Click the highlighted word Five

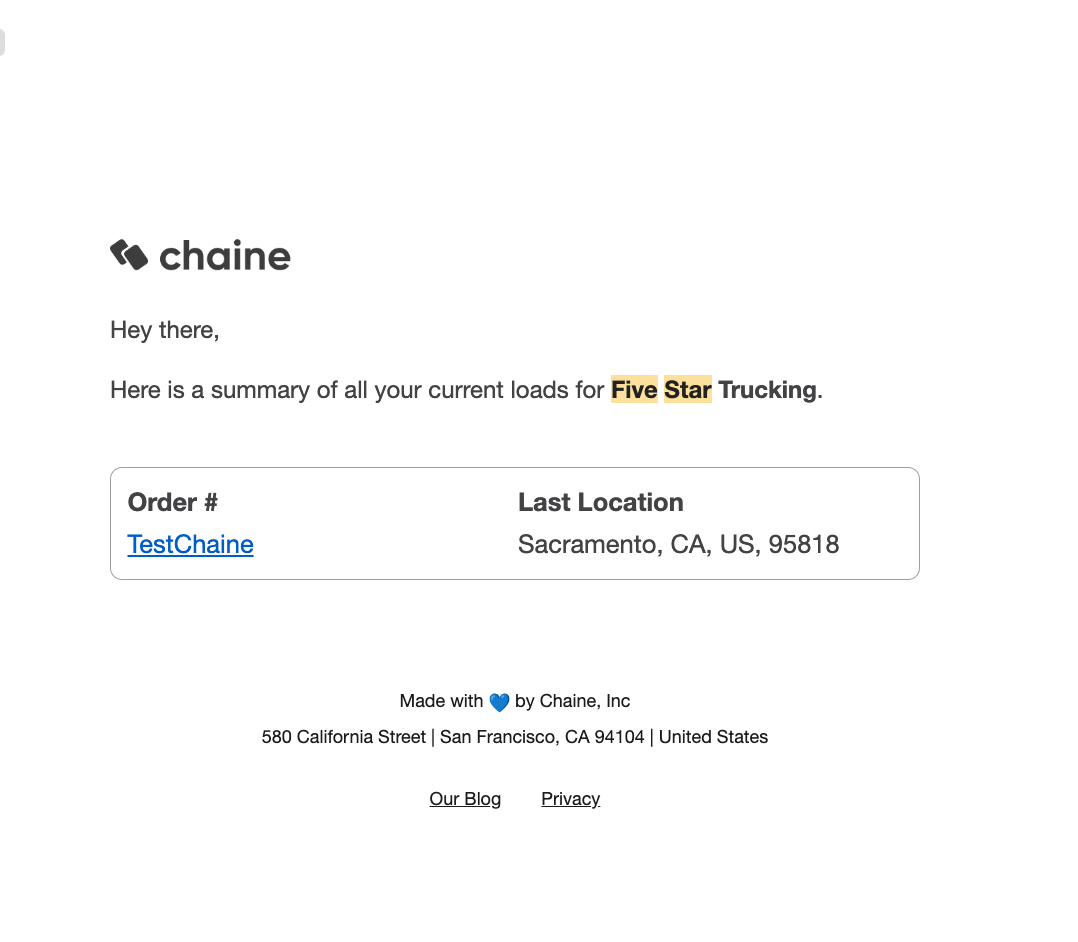coord(634,390)
